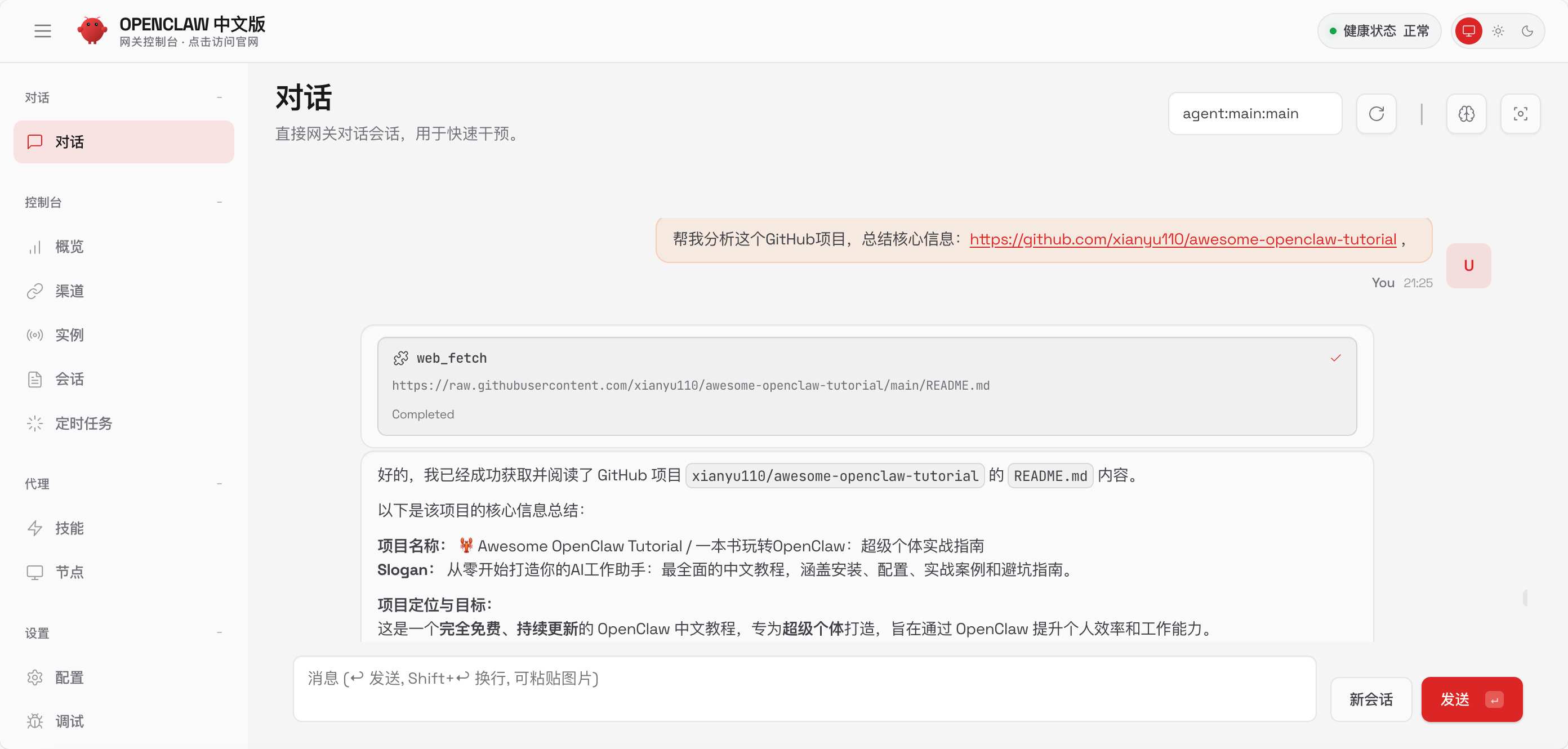
Task: Click the refresh chat icon button
Action: coord(1377,114)
